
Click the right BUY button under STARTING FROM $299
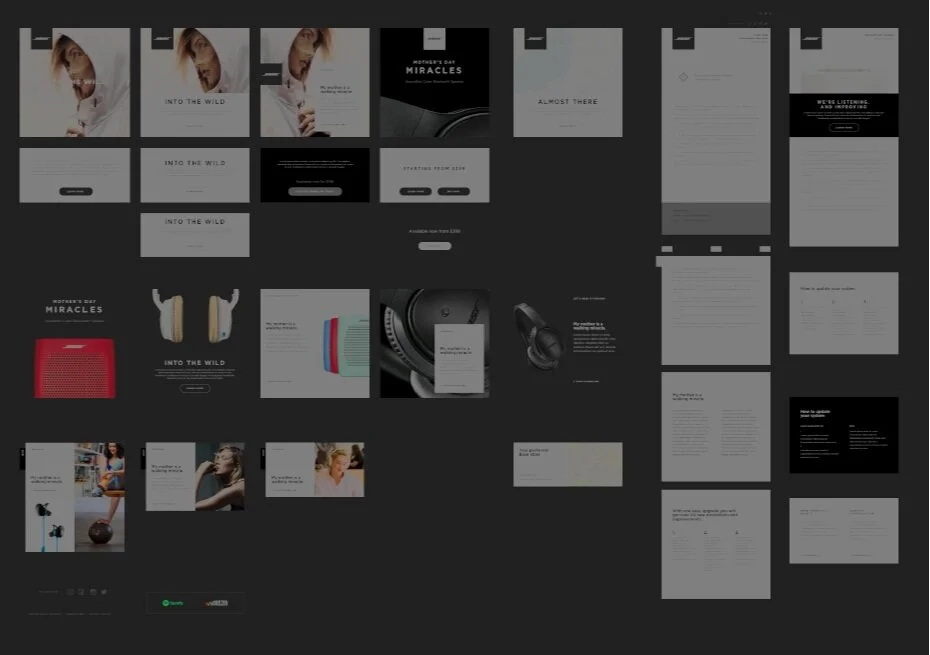click(x=454, y=192)
